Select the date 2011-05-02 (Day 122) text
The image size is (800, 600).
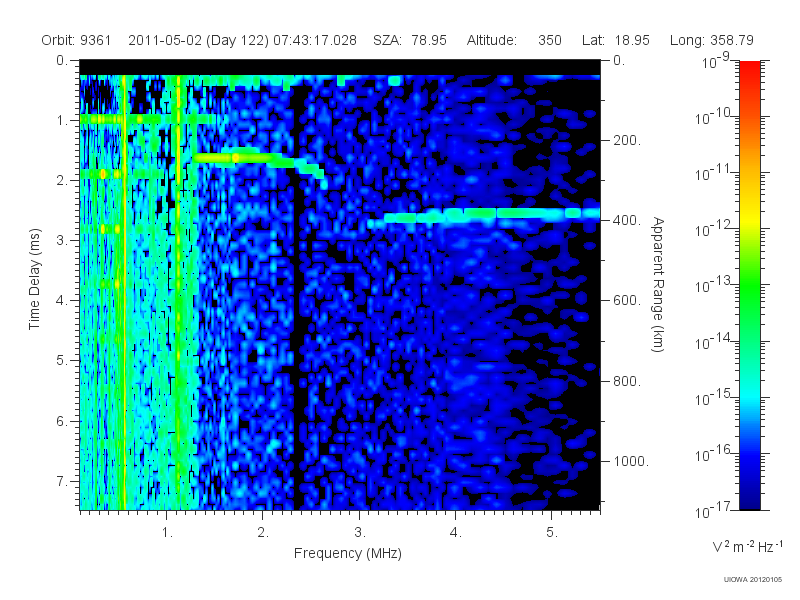pos(198,40)
